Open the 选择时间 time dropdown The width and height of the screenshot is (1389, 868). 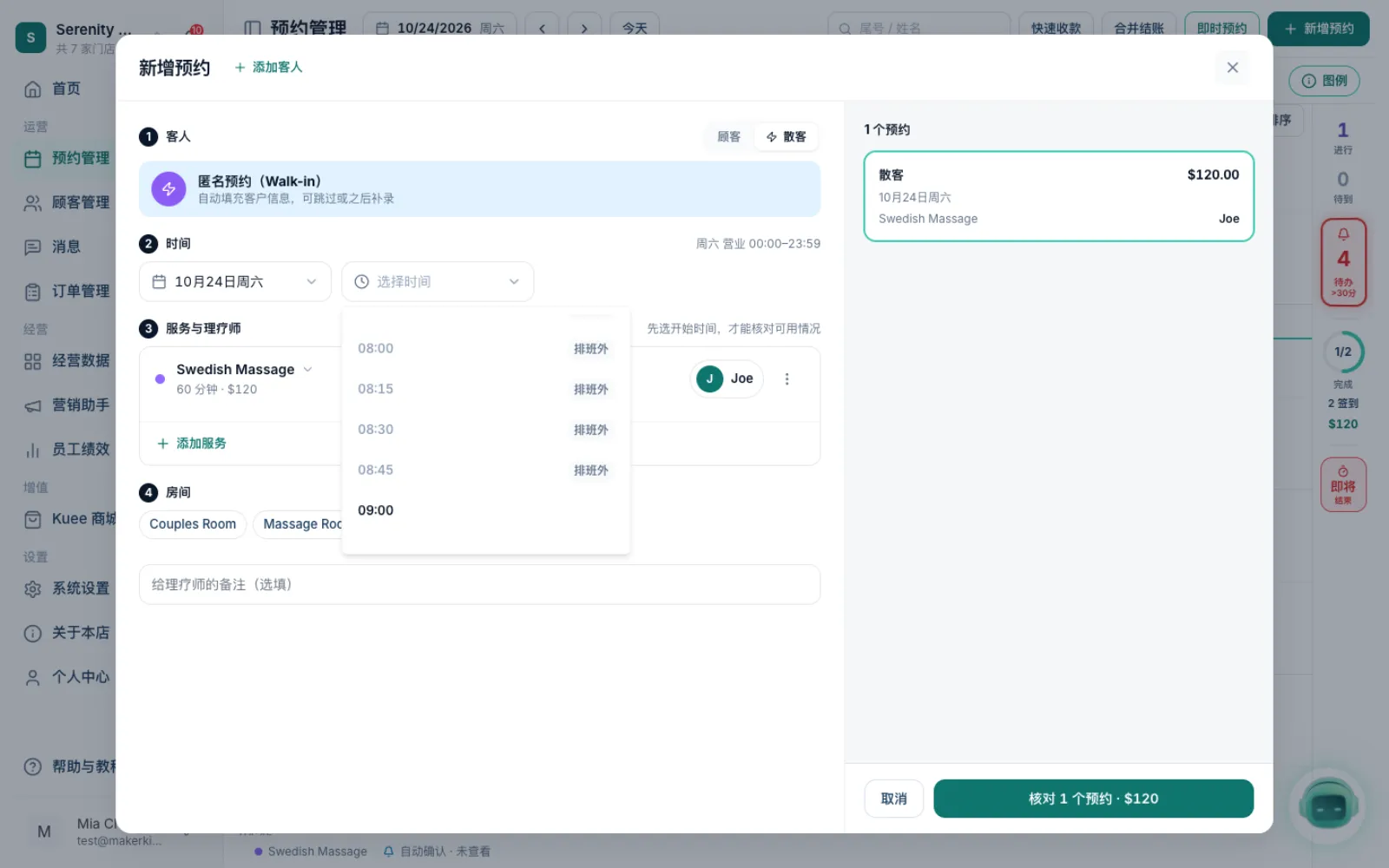pos(438,282)
